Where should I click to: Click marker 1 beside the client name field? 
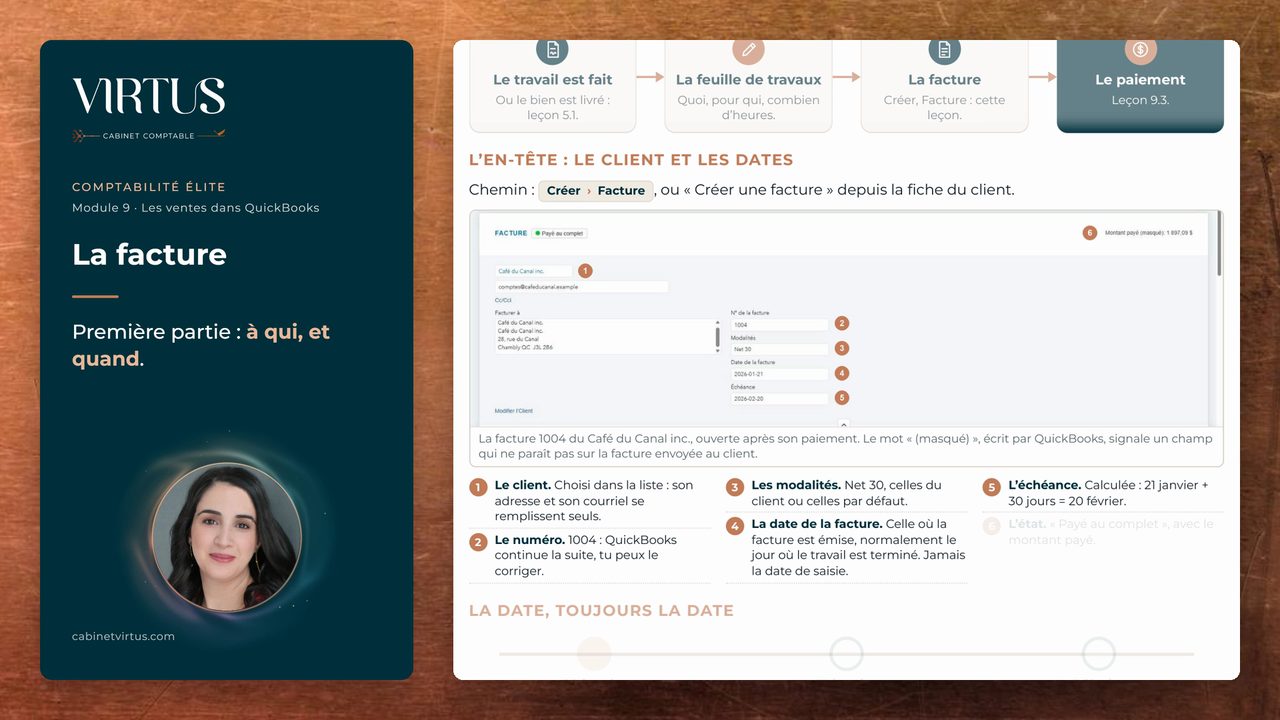pos(586,271)
